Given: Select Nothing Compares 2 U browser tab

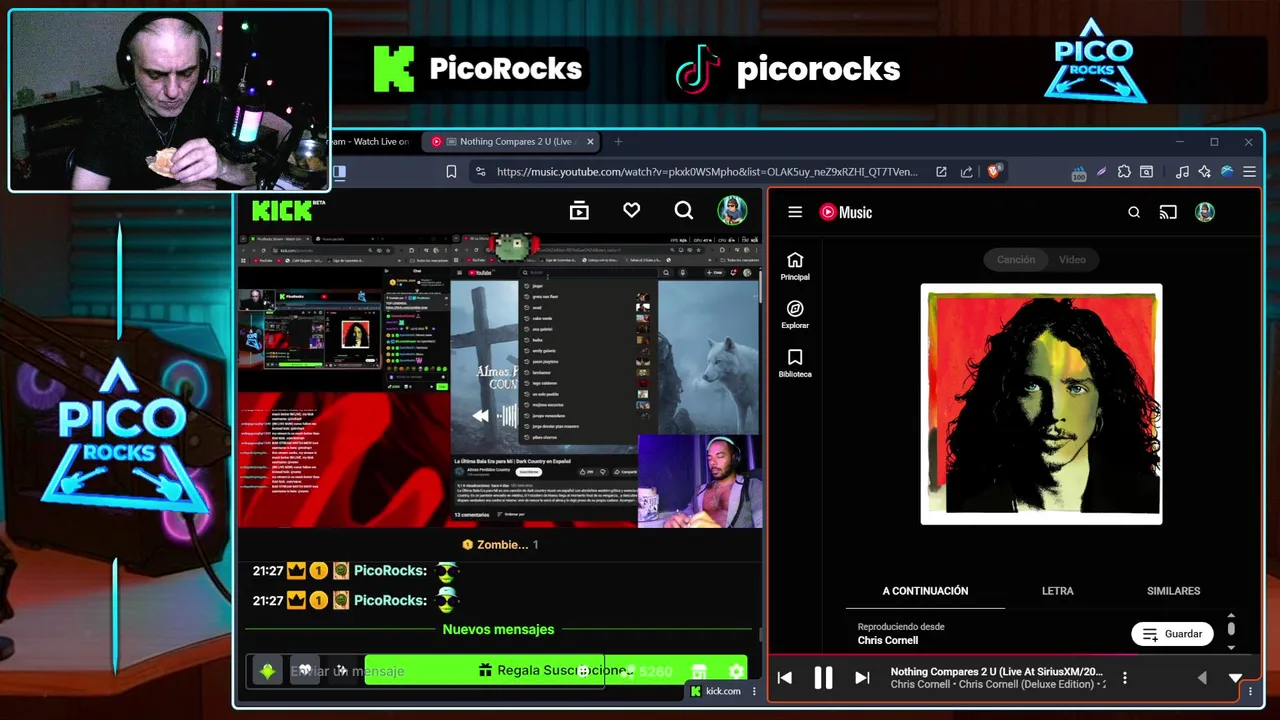Looking at the screenshot, I should coord(512,142).
